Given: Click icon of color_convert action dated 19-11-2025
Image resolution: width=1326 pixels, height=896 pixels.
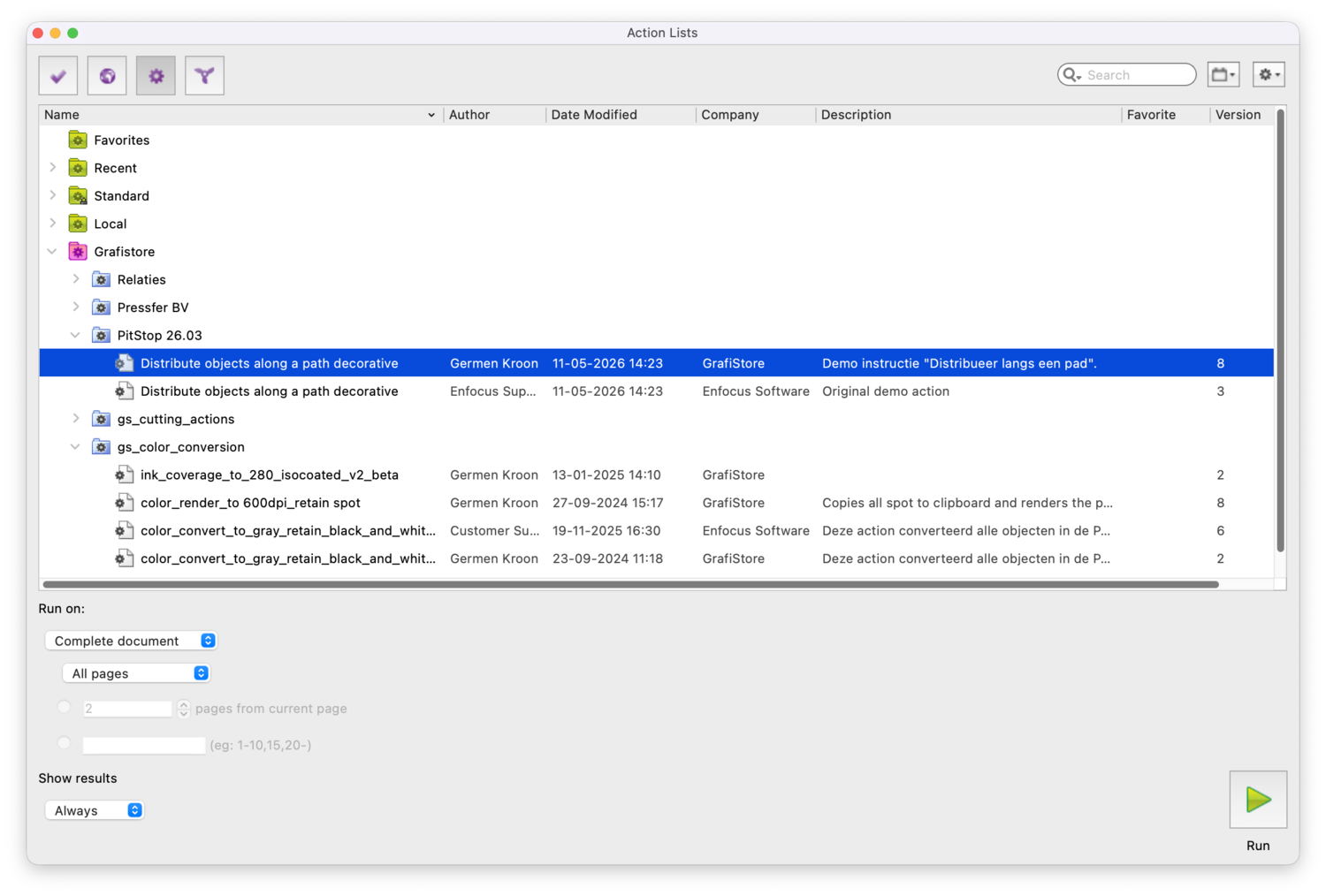Looking at the screenshot, I should coord(125,531).
